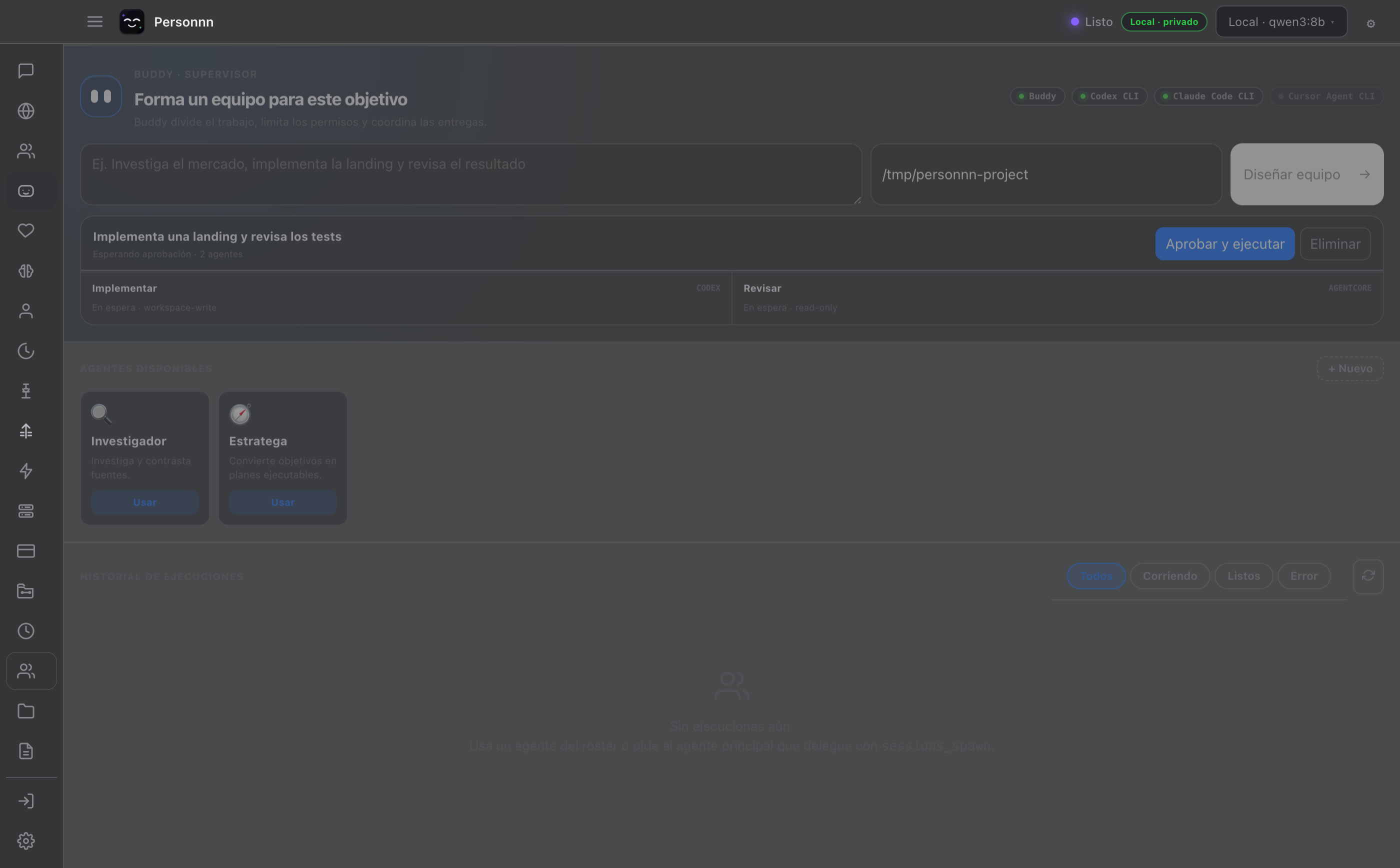Click the Buddy supervisor avatar icon

(x=101, y=96)
